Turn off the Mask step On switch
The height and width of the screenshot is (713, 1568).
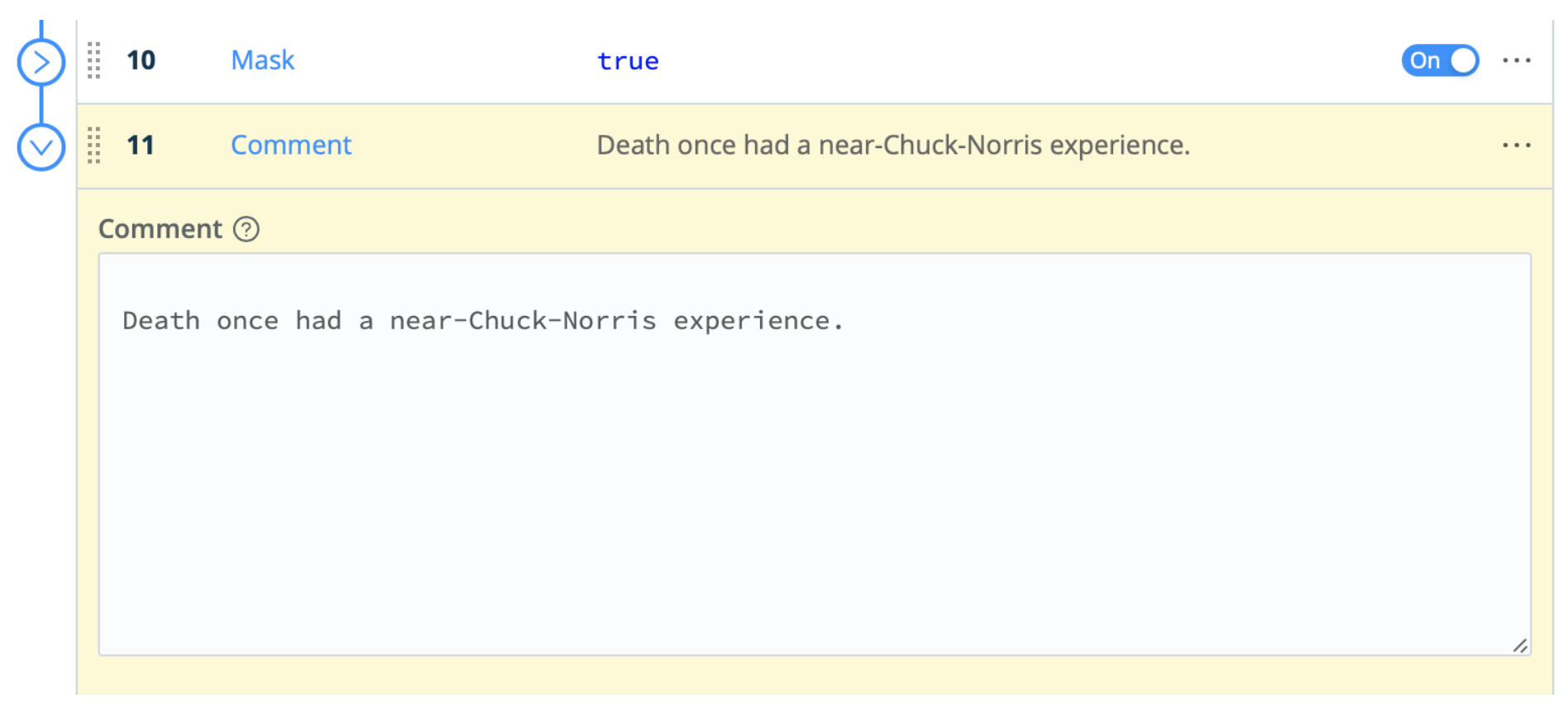(x=1440, y=60)
